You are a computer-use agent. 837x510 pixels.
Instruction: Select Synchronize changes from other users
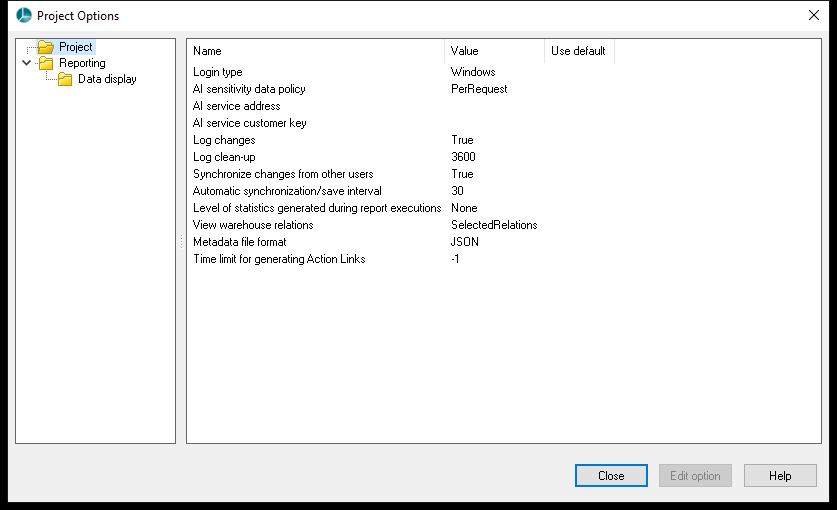283,174
